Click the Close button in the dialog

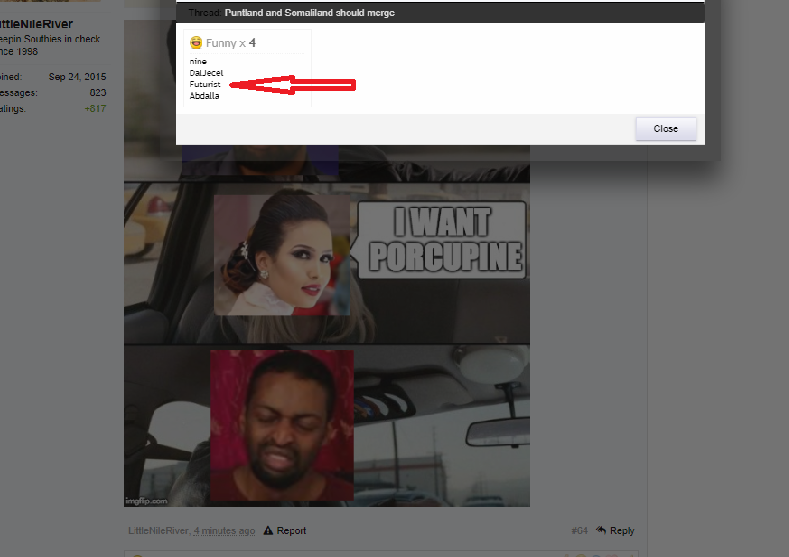click(x=665, y=129)
